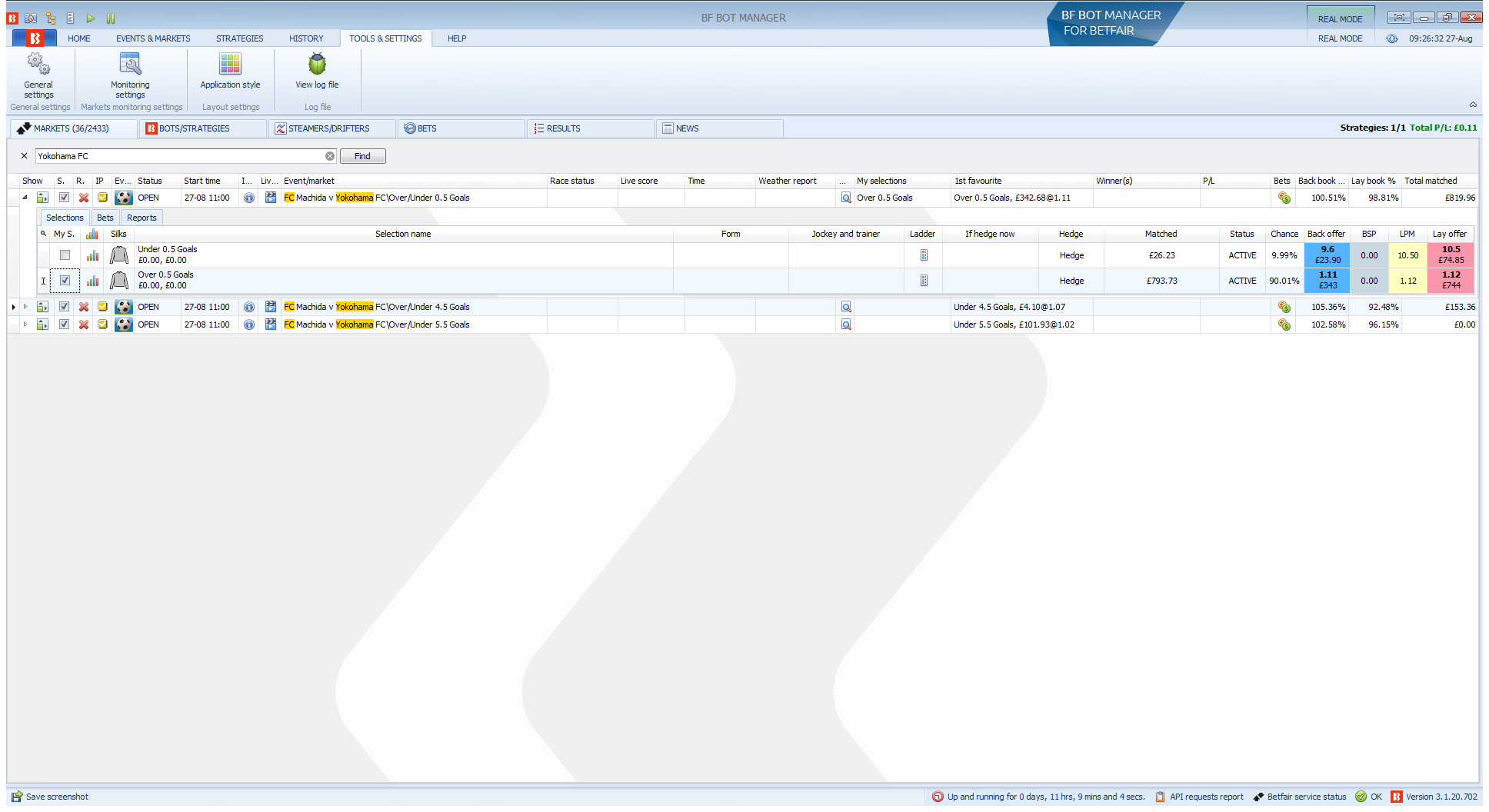
Task: Toggle S. checkbox for Over/Under 4.5 Goals market
Action: 64,307
